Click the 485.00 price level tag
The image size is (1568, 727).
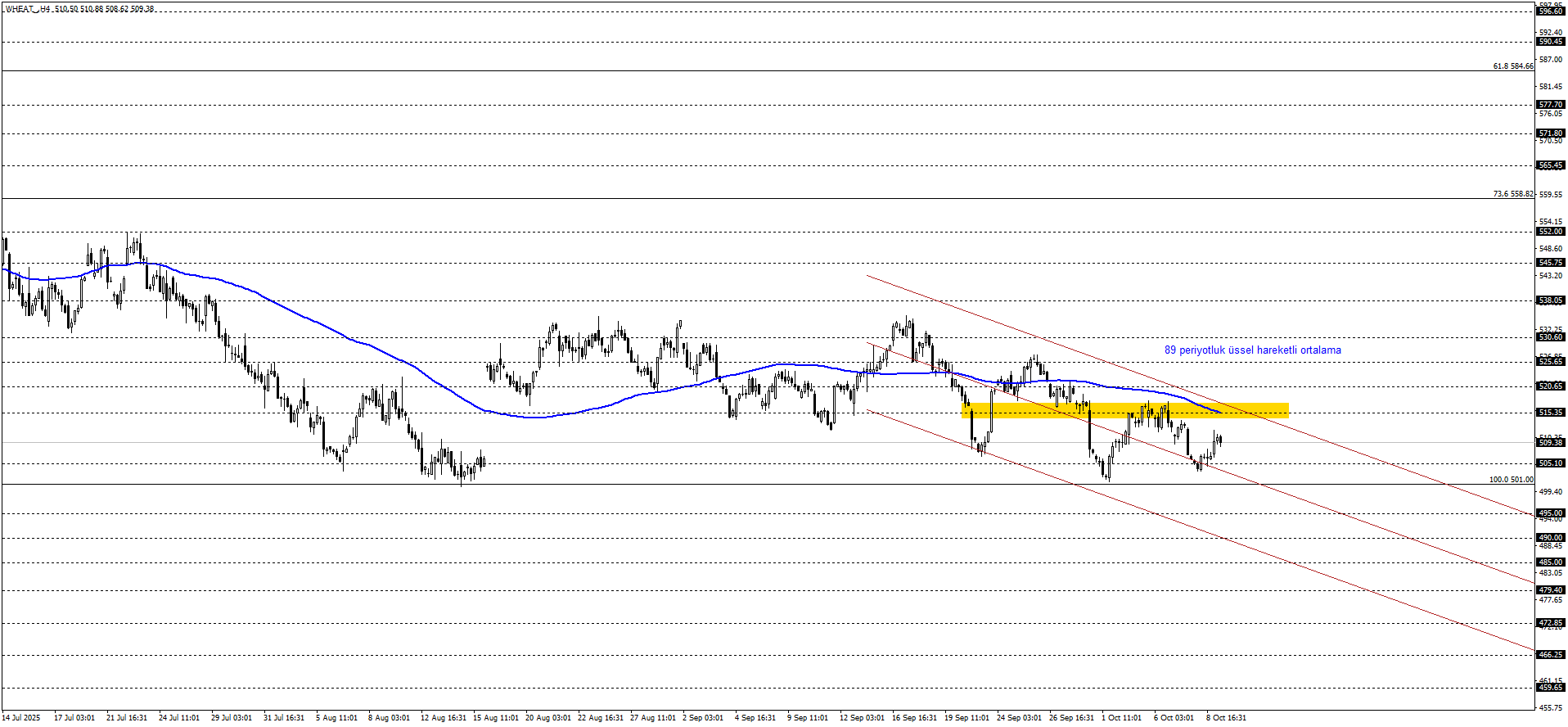pyautogui.click(x=1550, y=562)
